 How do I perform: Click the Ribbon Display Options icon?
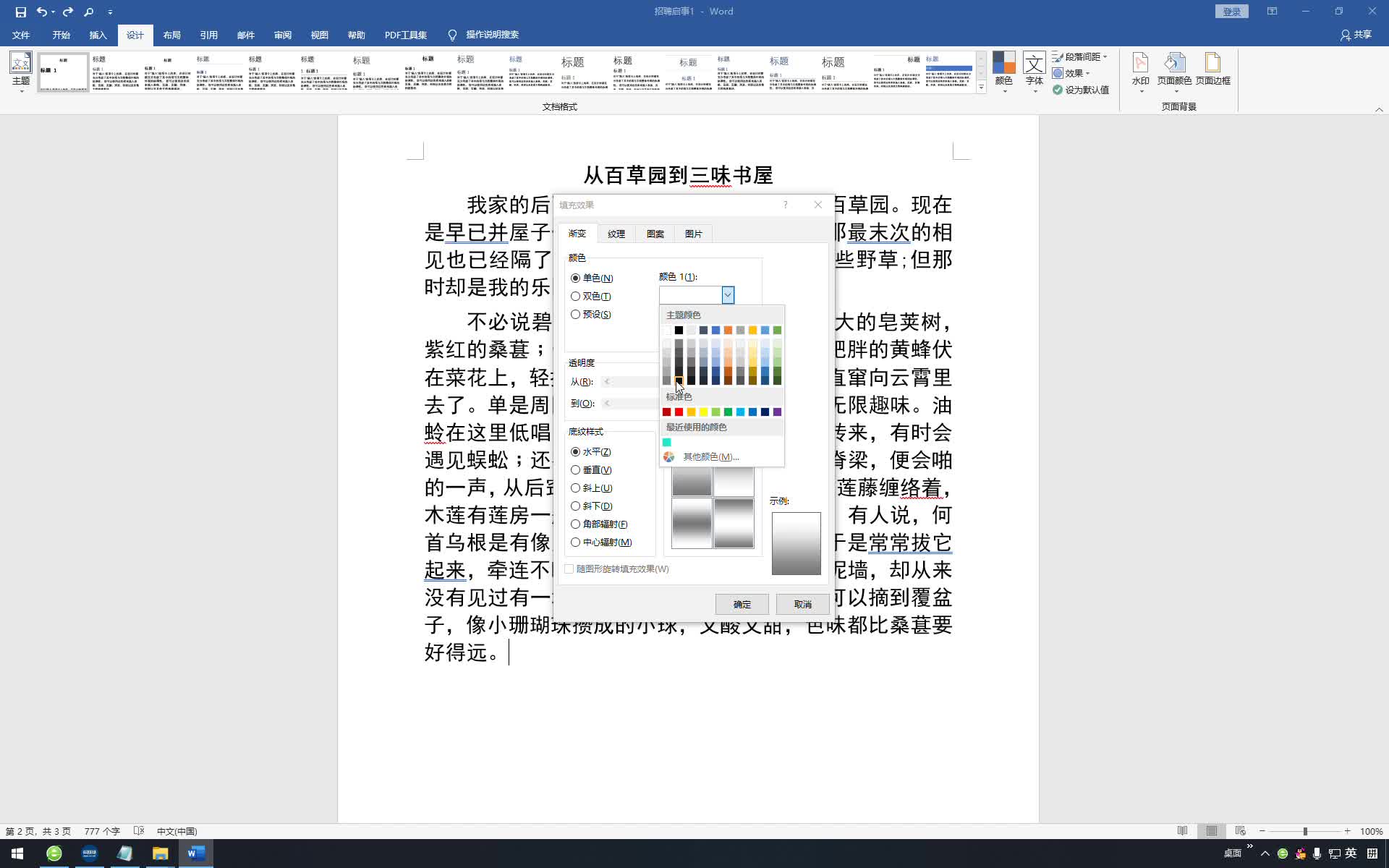coord(1272,12)
